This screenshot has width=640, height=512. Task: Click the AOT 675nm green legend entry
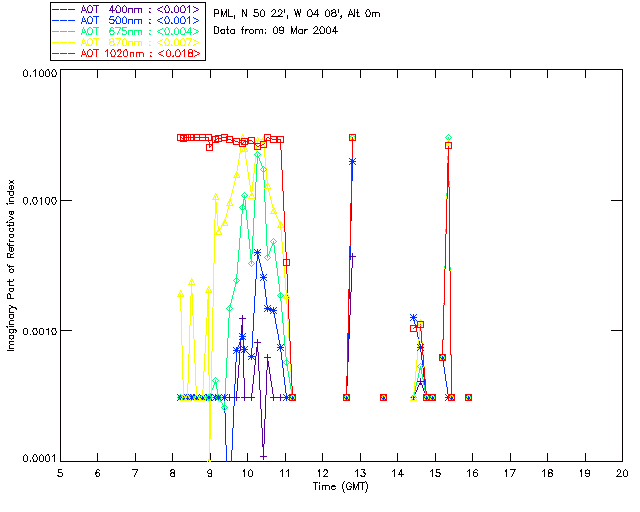(x=126, y=31)
